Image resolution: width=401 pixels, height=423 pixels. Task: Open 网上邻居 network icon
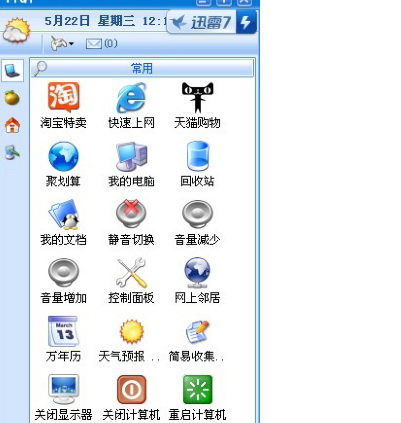[197, 273]
